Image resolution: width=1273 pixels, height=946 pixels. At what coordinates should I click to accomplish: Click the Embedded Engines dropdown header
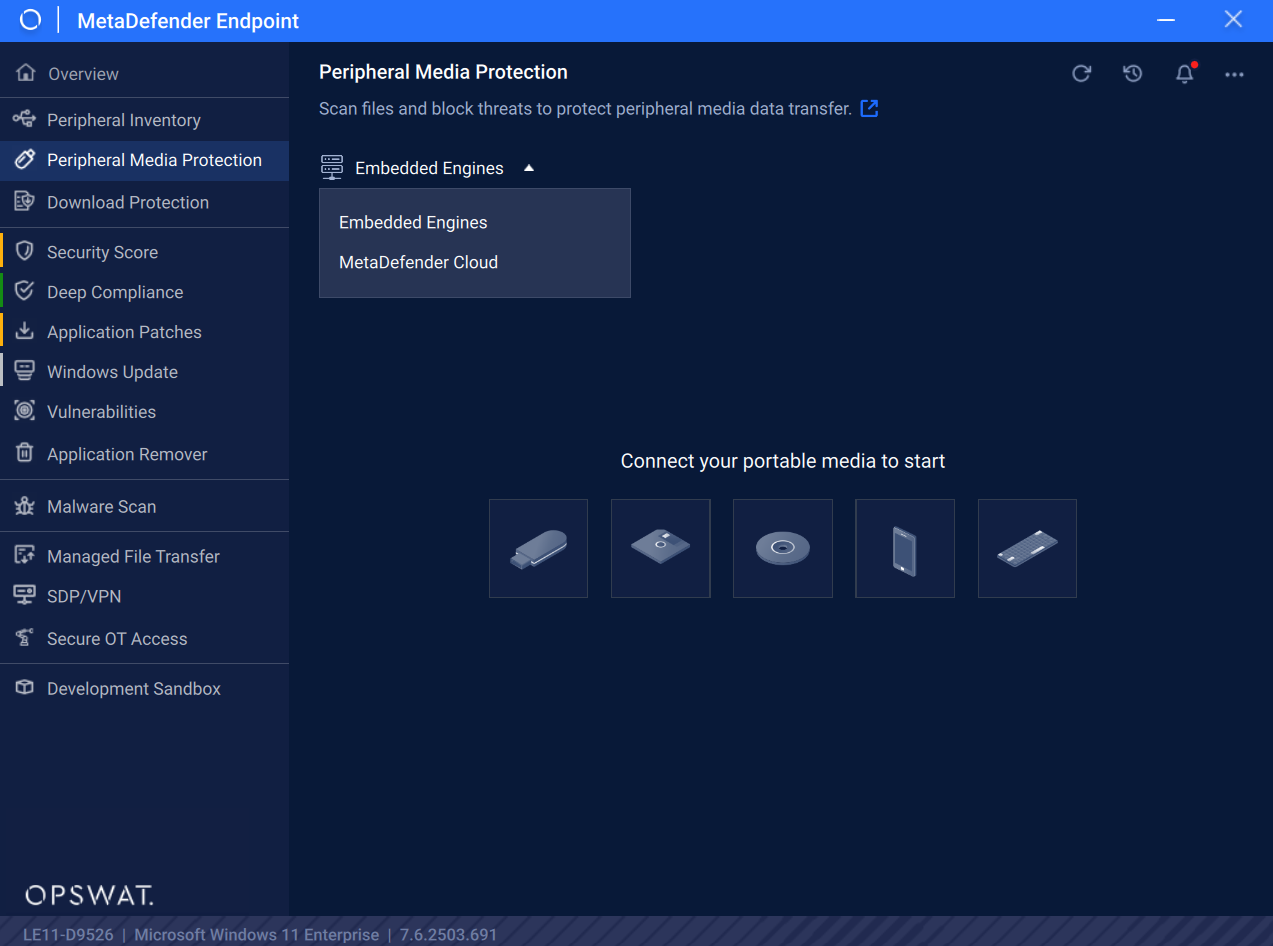428,168
